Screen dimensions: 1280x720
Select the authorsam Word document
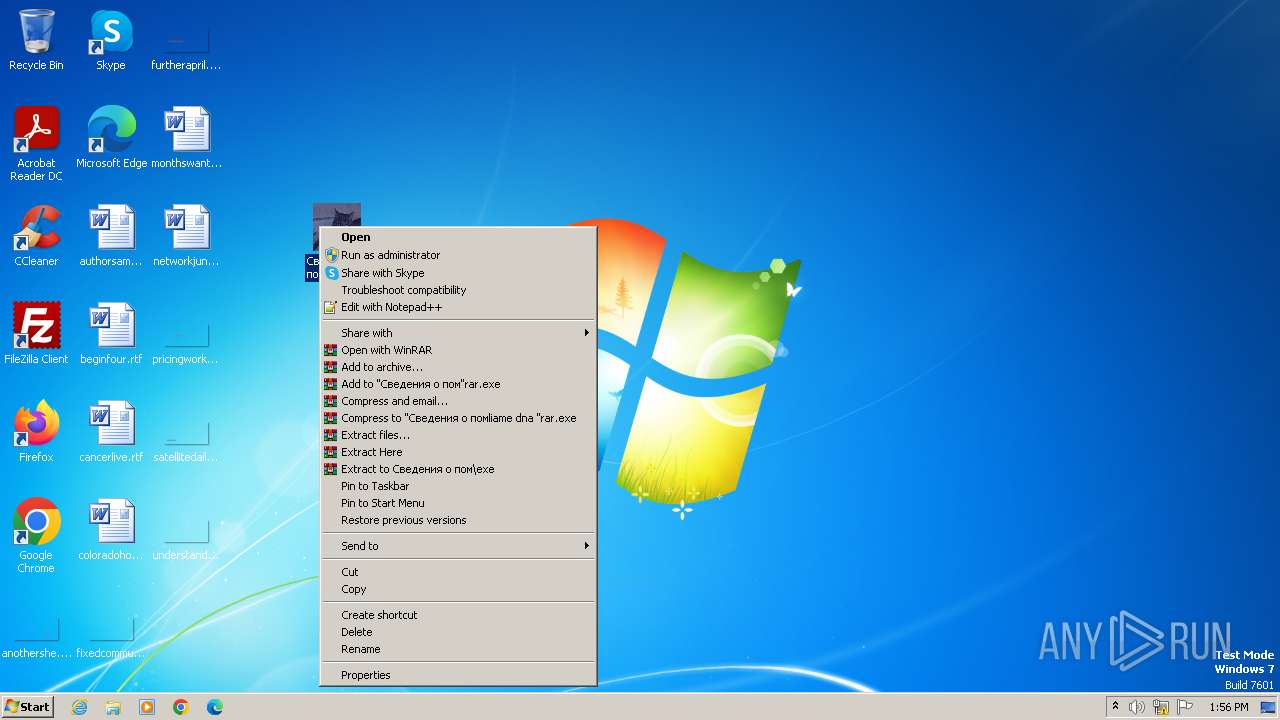[111, 236]
